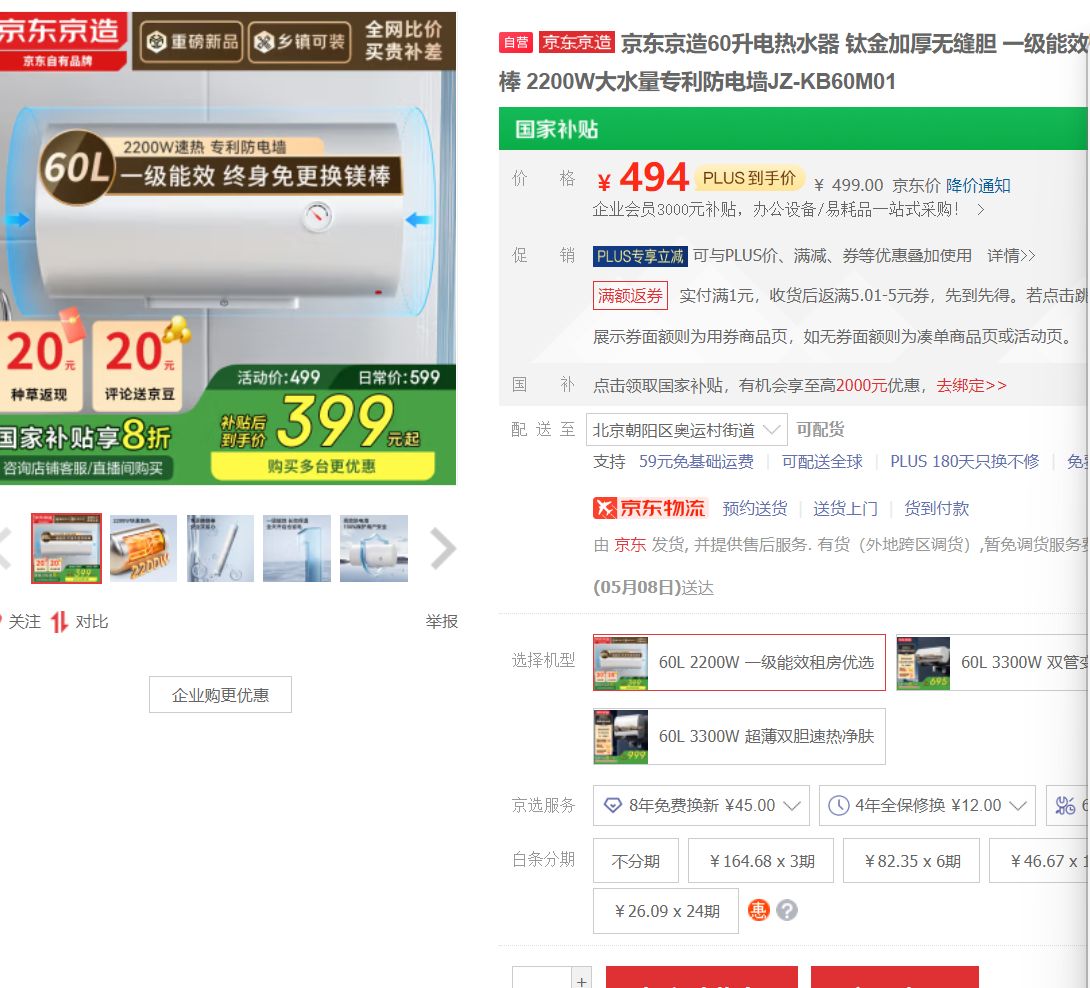This screenshot has height=988, width=1090.
Task: Open the first water heater thumbnail
Action: 66,548
